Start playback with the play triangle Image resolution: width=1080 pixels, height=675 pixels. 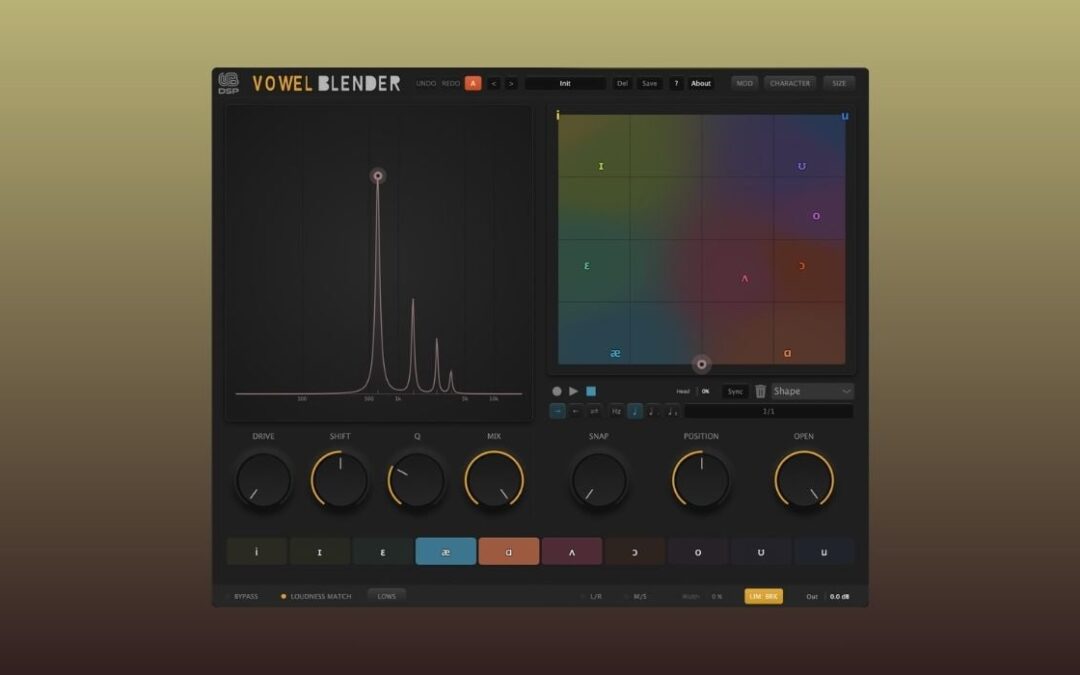click(x=574, y=391)
